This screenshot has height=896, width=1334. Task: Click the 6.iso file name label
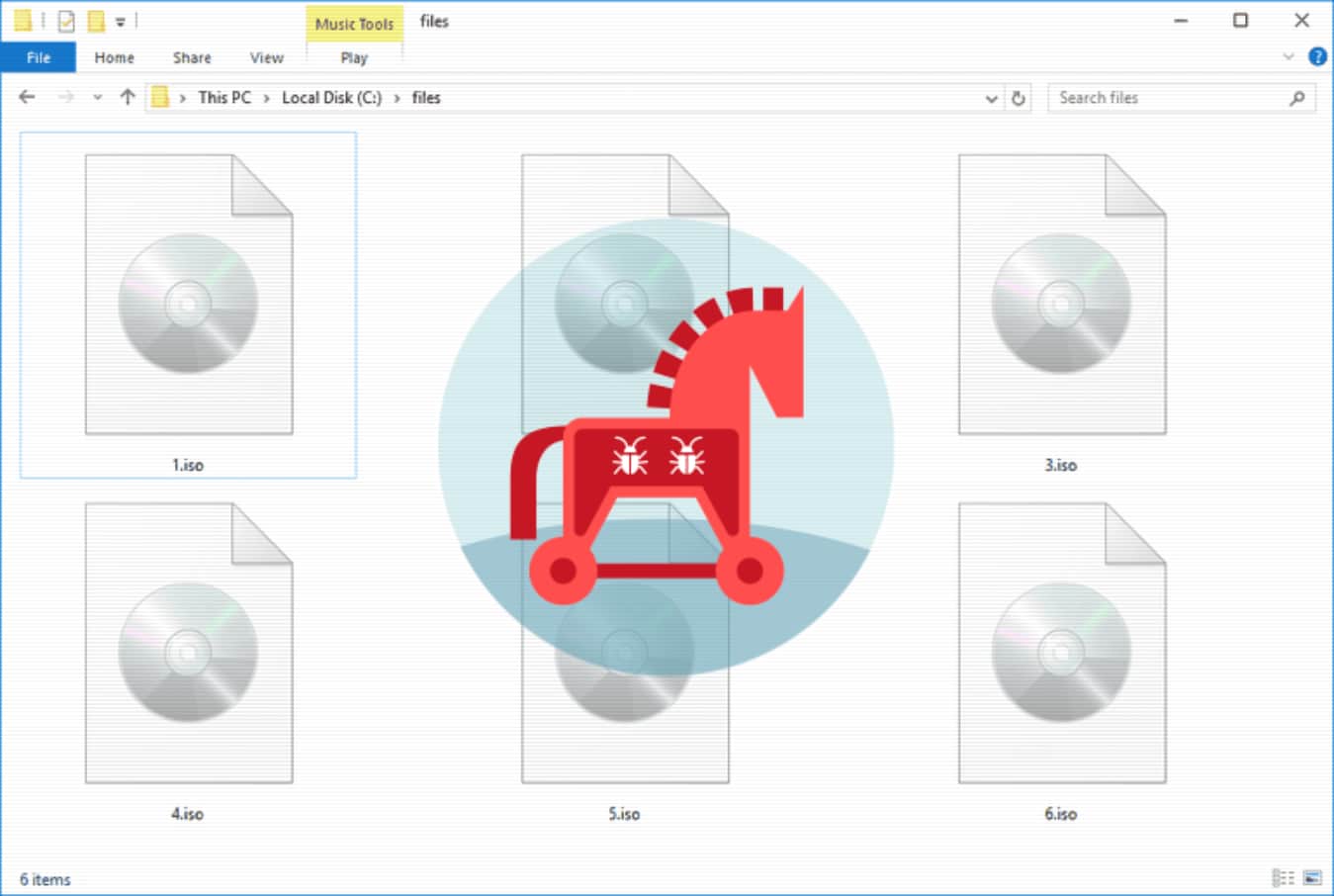[x=1061, y=814]
